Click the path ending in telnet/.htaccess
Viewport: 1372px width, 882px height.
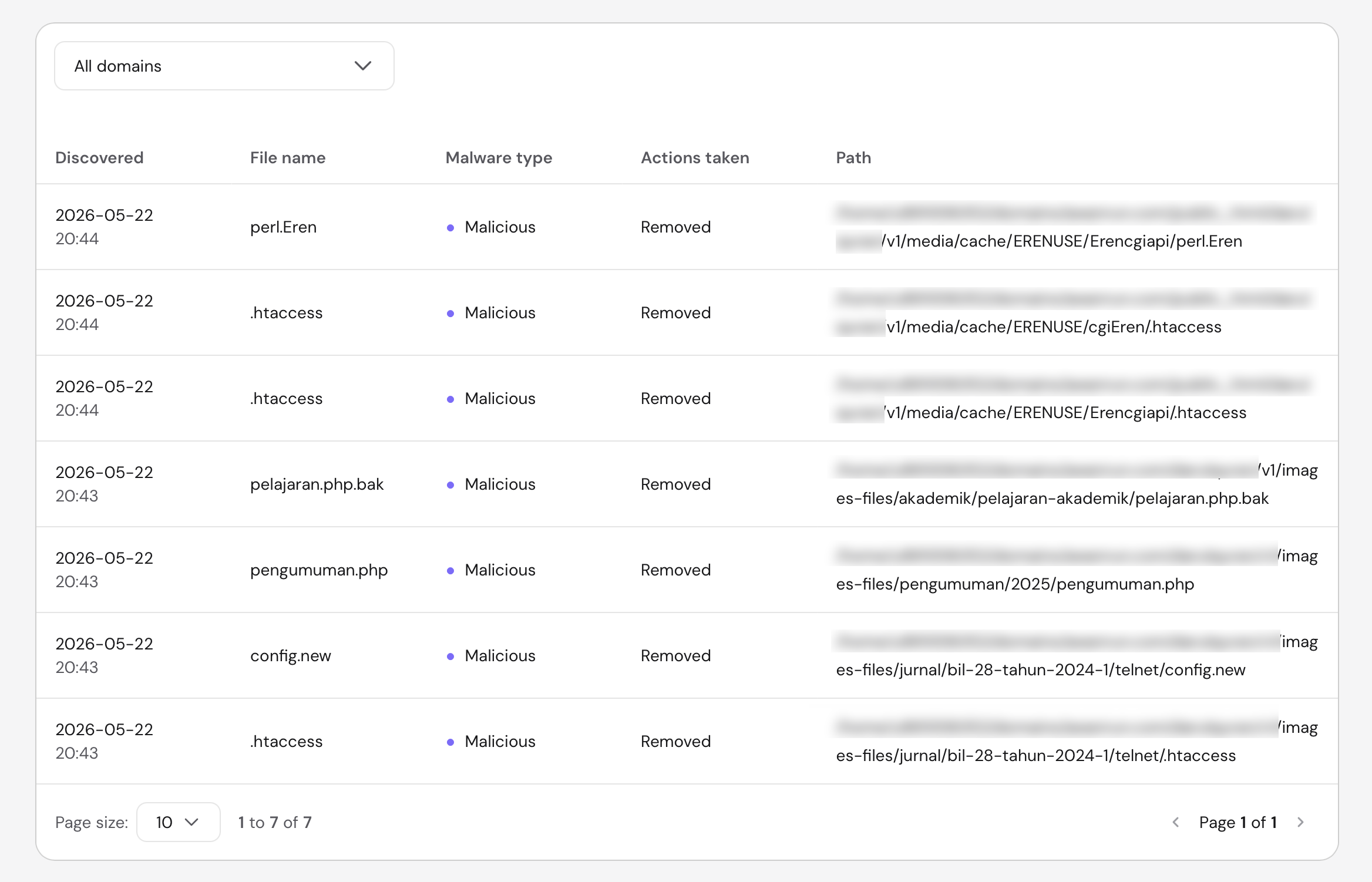(x=1077, y=741)
